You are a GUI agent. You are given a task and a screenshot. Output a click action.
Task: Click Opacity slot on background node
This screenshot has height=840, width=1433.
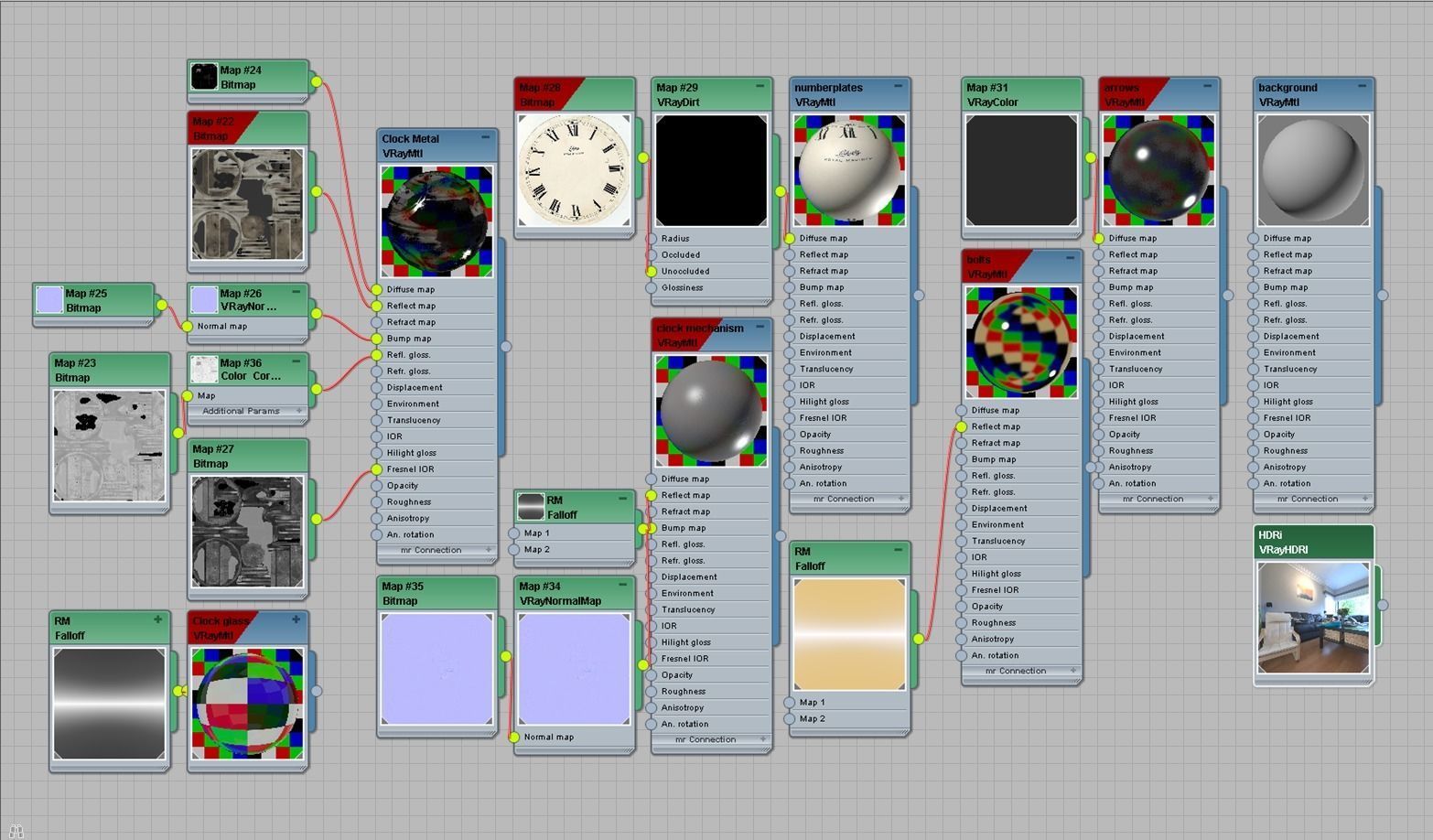[x=1313, y=435]
